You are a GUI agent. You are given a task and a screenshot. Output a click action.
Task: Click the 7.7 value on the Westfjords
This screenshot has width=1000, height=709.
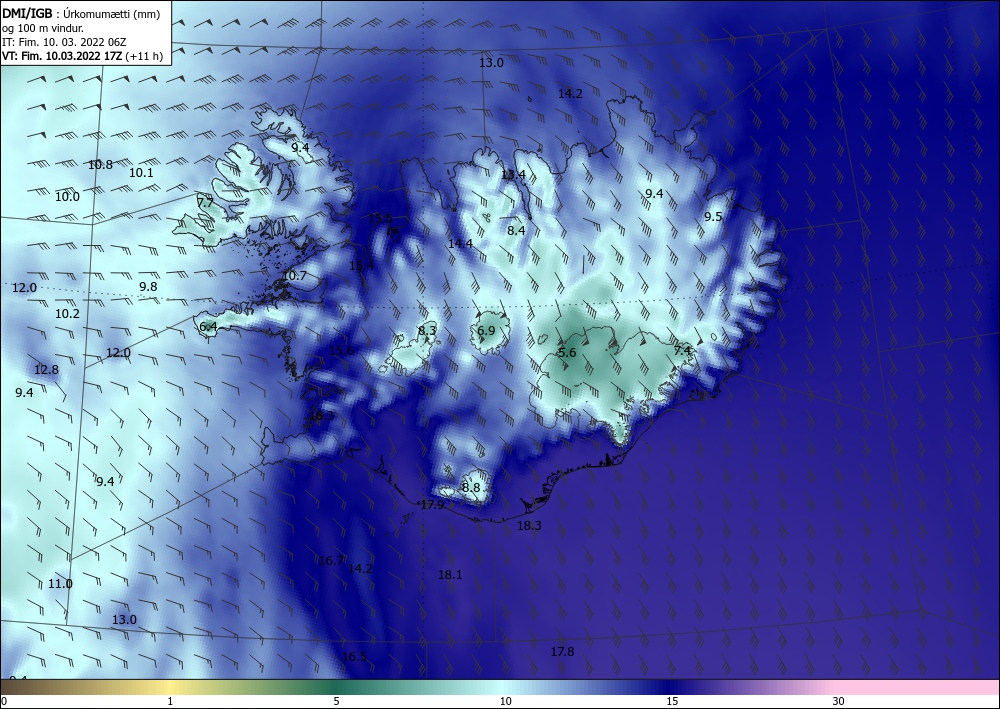tap(205, 203)
